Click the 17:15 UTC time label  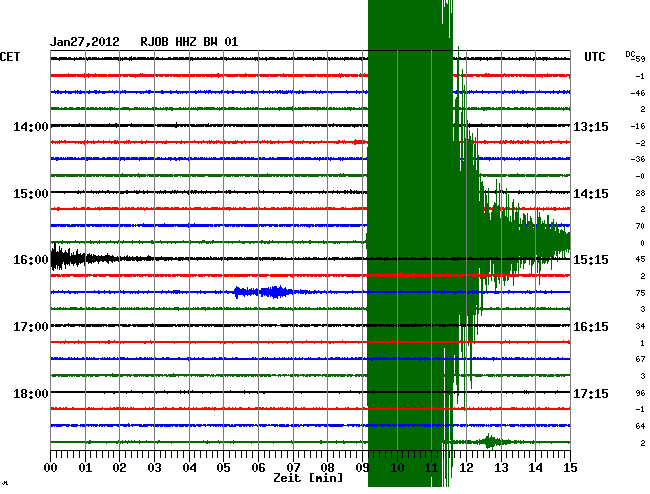(591, 393)
